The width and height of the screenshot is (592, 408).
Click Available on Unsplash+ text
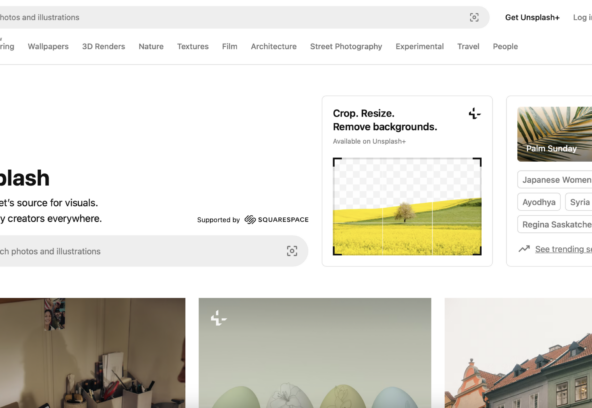point(369,141)
